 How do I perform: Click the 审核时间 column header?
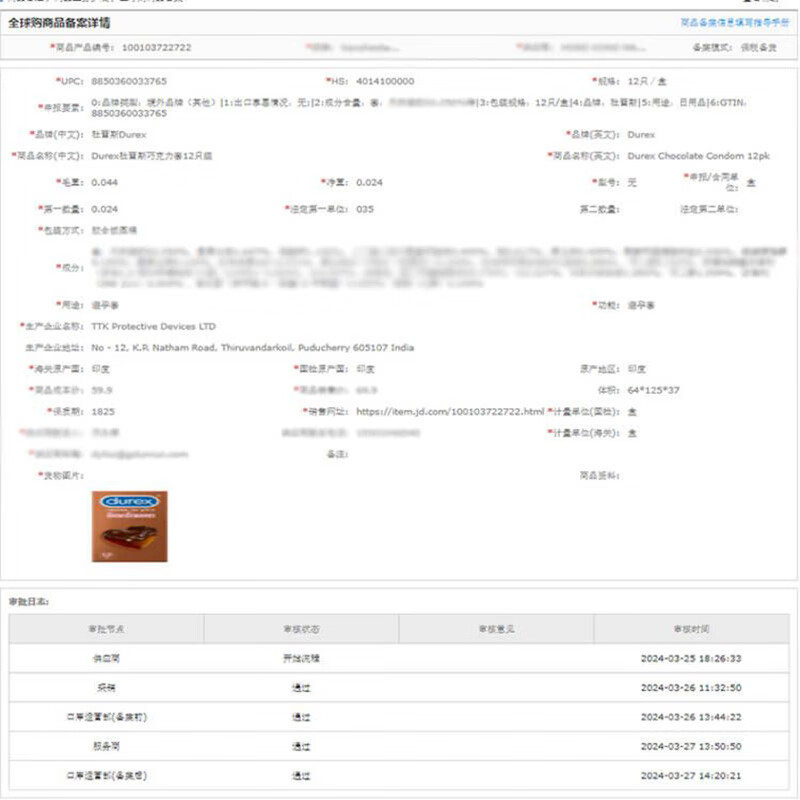691,629
